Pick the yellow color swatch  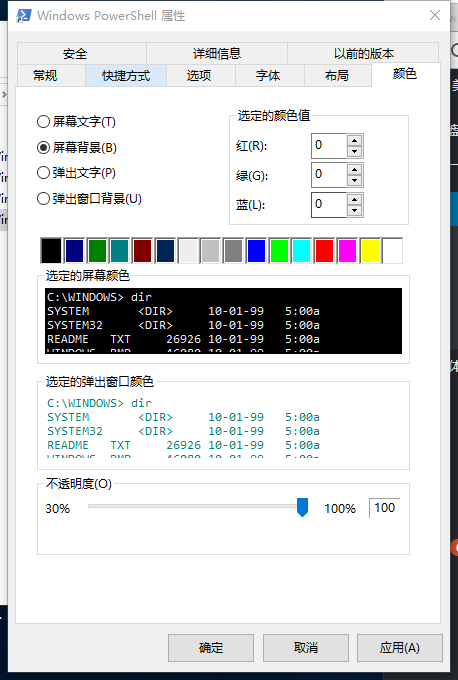tap(370, 251)
